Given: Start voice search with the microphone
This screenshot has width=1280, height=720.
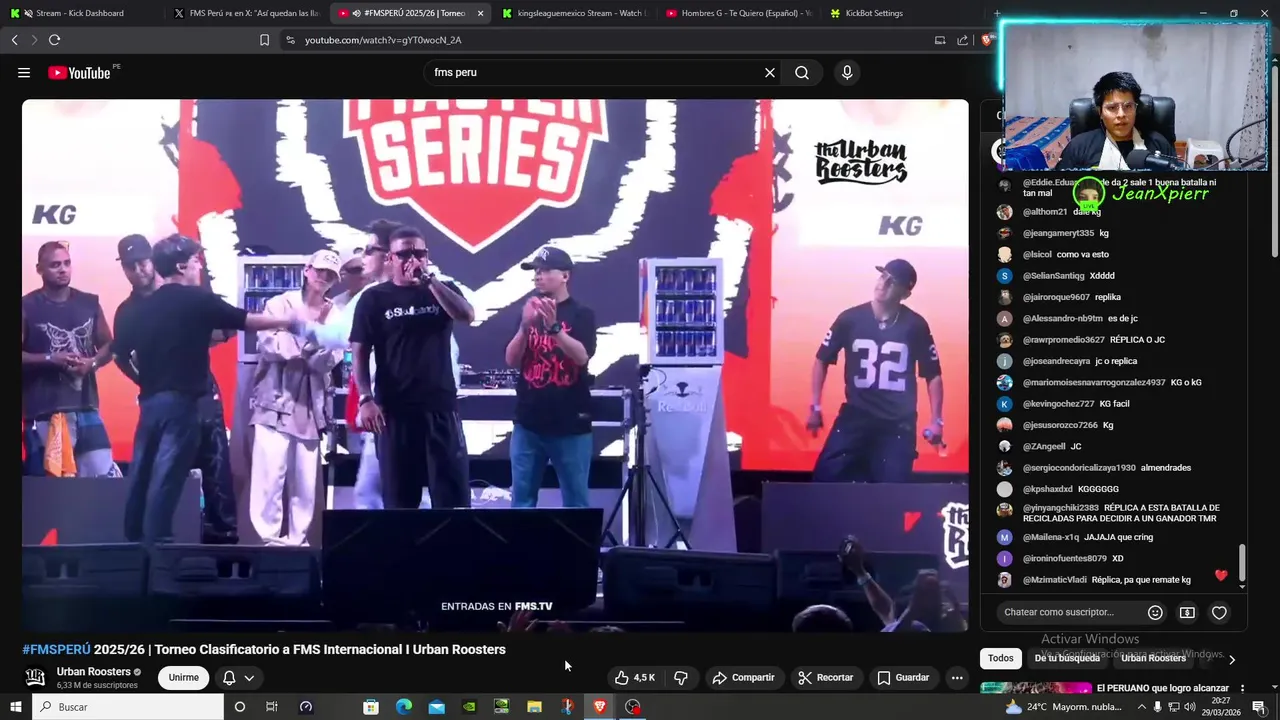Looking at the screenshot, I should (x=847, y=73).
